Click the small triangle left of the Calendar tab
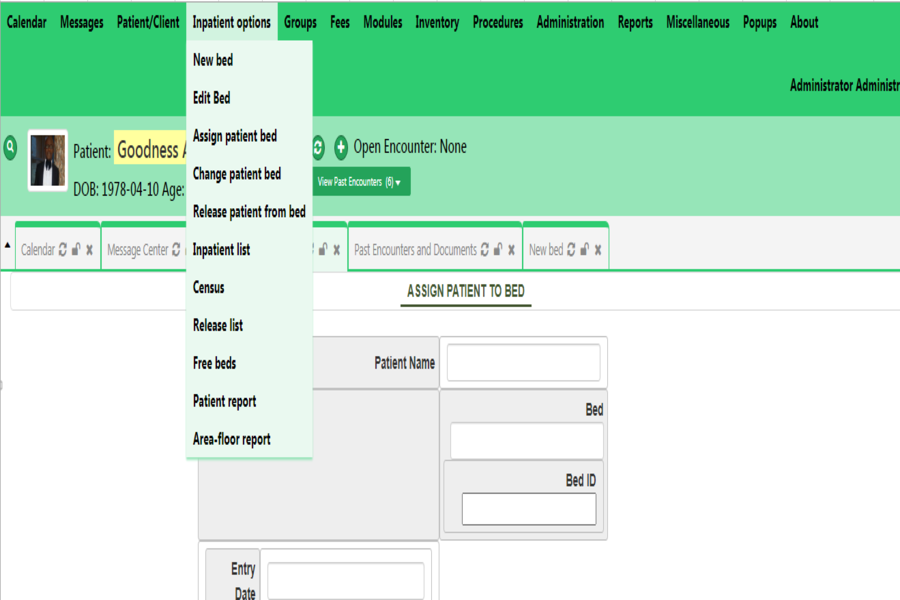Screen dimensions: 900x600 point(7,245)
